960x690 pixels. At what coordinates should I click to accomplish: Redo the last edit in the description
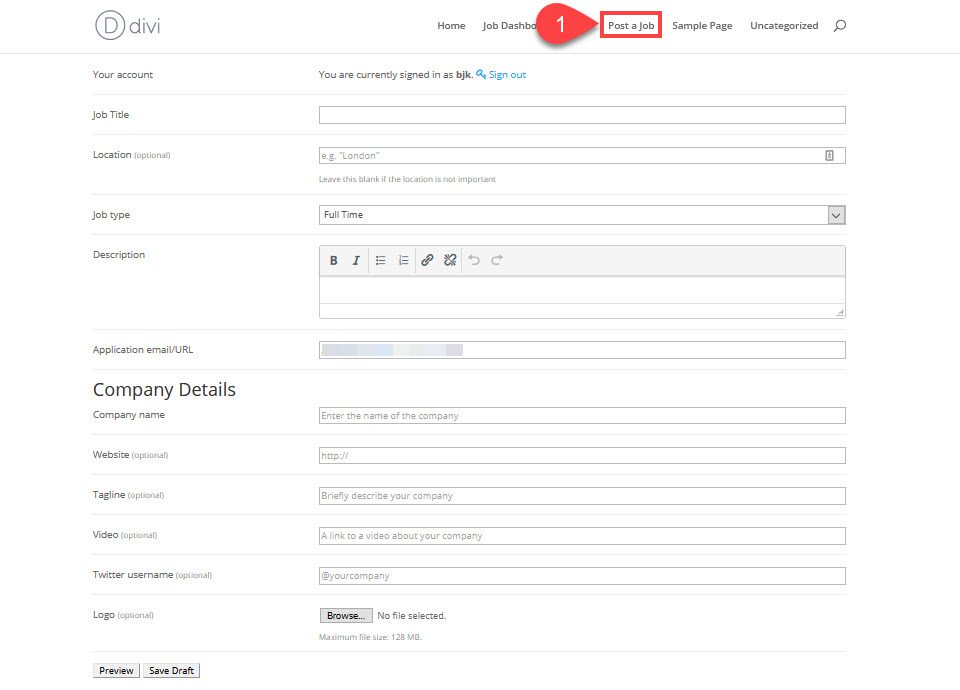click(496, 260)
